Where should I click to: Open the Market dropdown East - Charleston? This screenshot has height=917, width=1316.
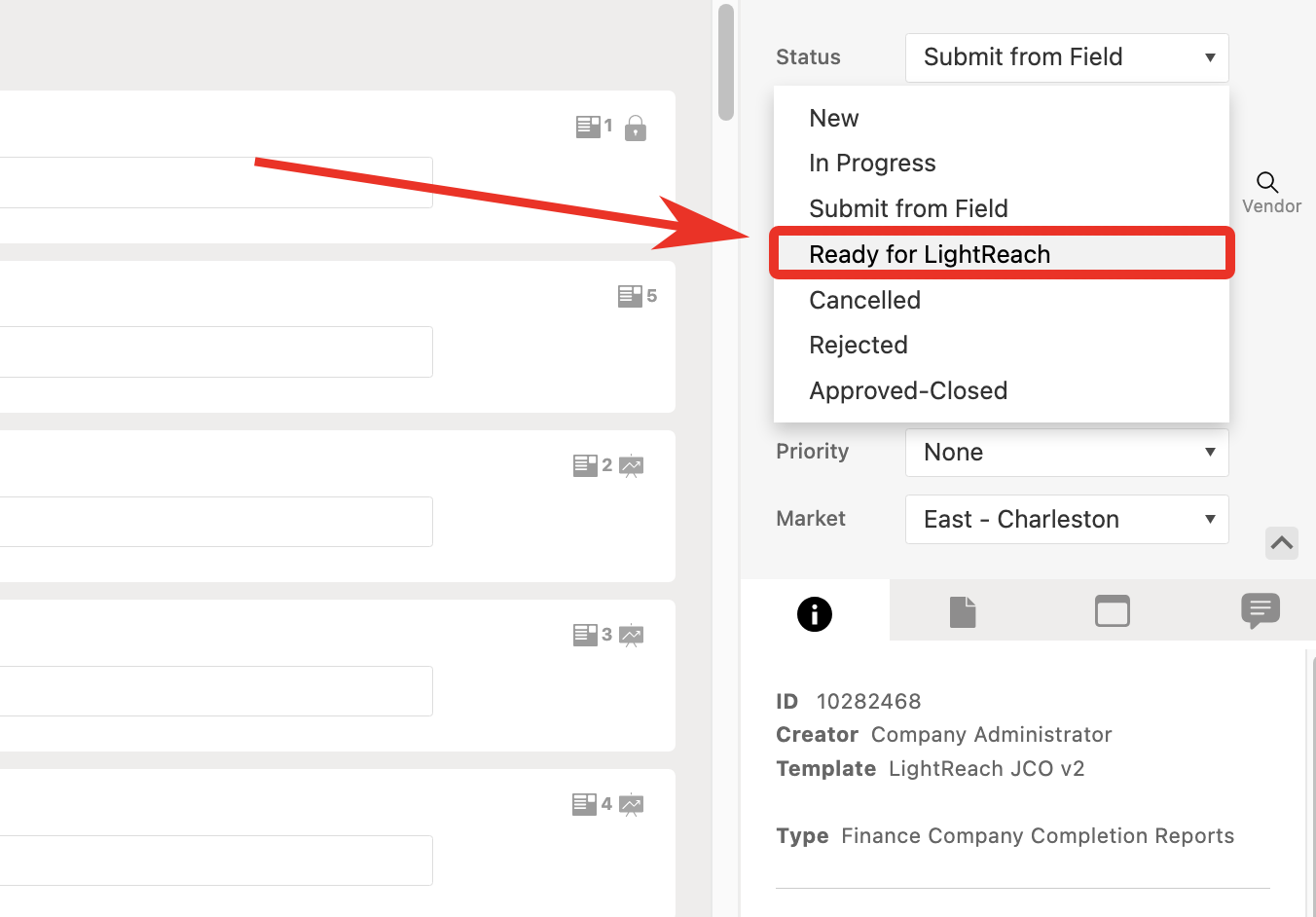coord(1066,520)
